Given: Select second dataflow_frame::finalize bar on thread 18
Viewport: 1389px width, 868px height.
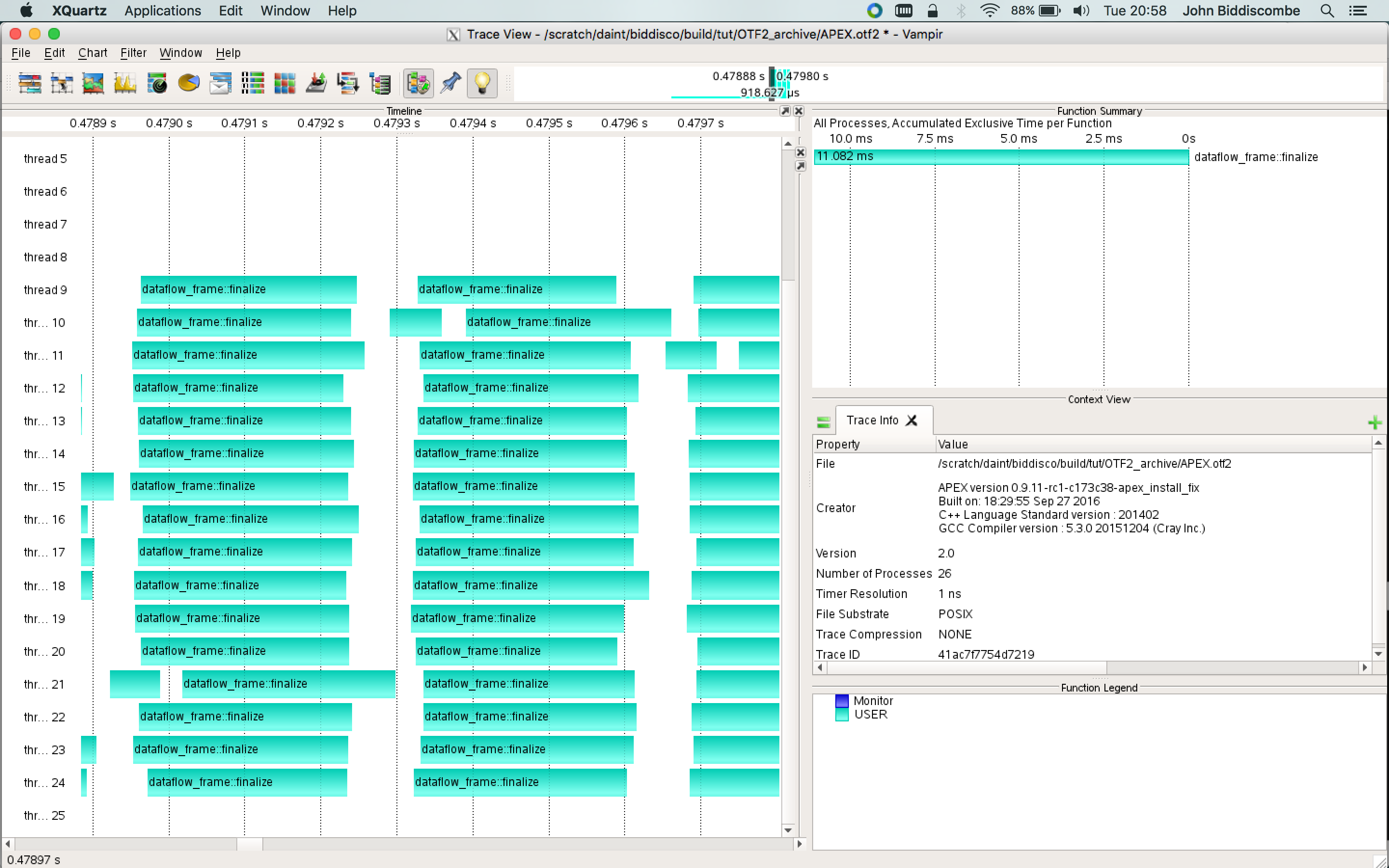Looking at the screenshot, I should [x=531, y=585].
